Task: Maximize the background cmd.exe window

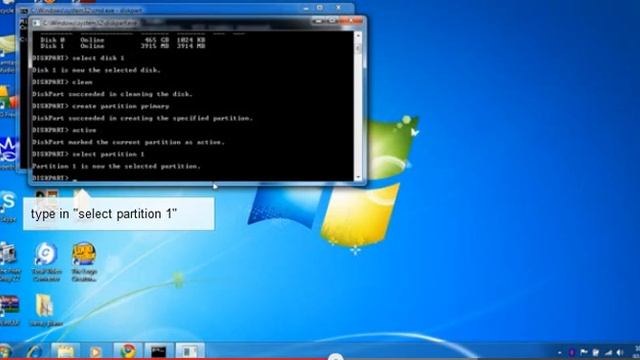Action: coord(320,8)
